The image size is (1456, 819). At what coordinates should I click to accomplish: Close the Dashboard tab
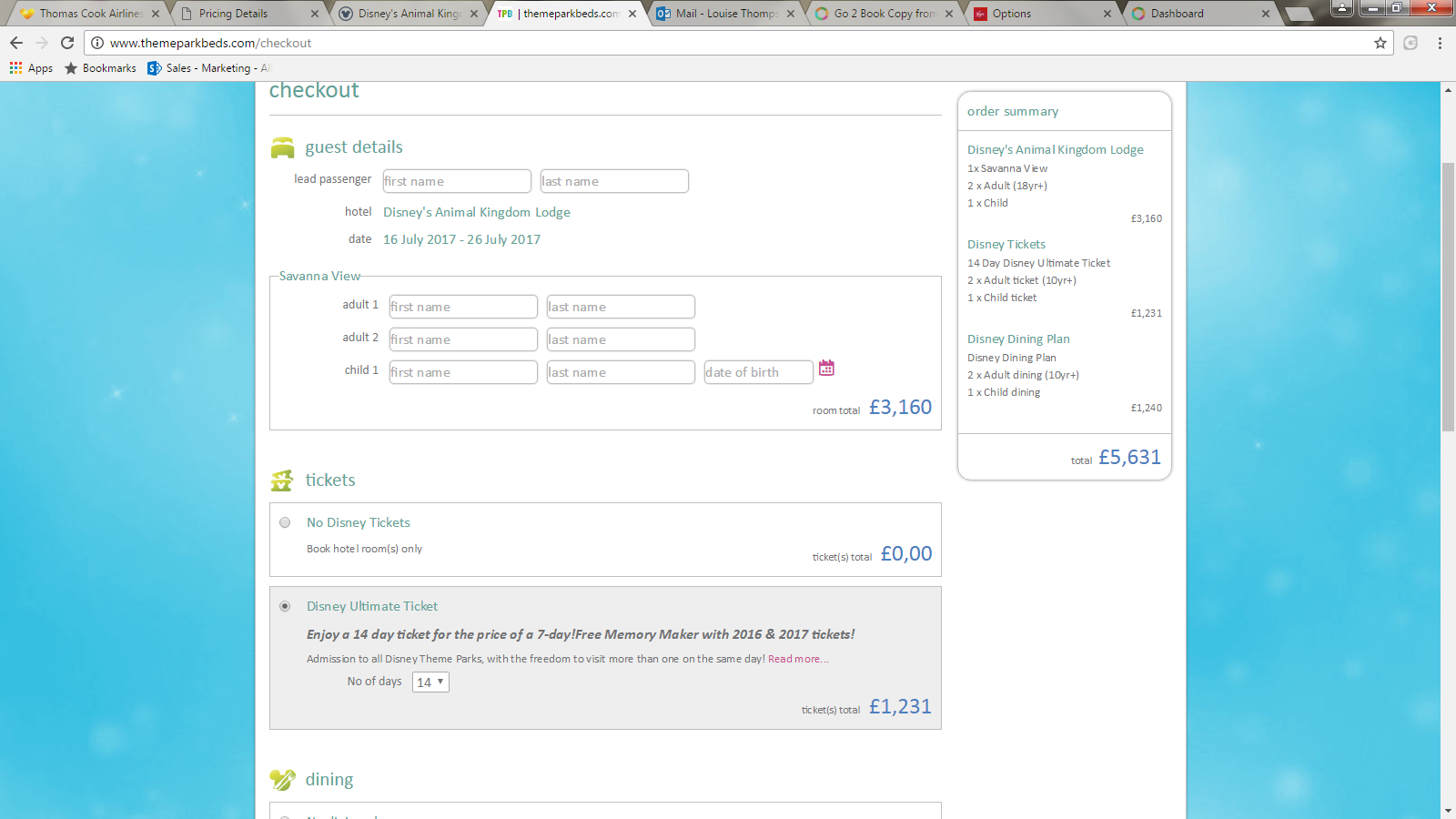1266,14
